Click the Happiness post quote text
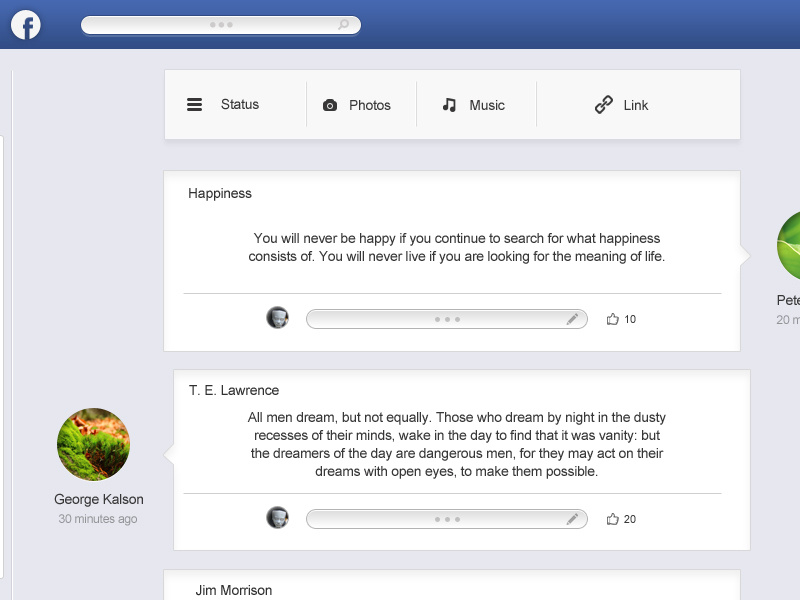 (457, 247)
